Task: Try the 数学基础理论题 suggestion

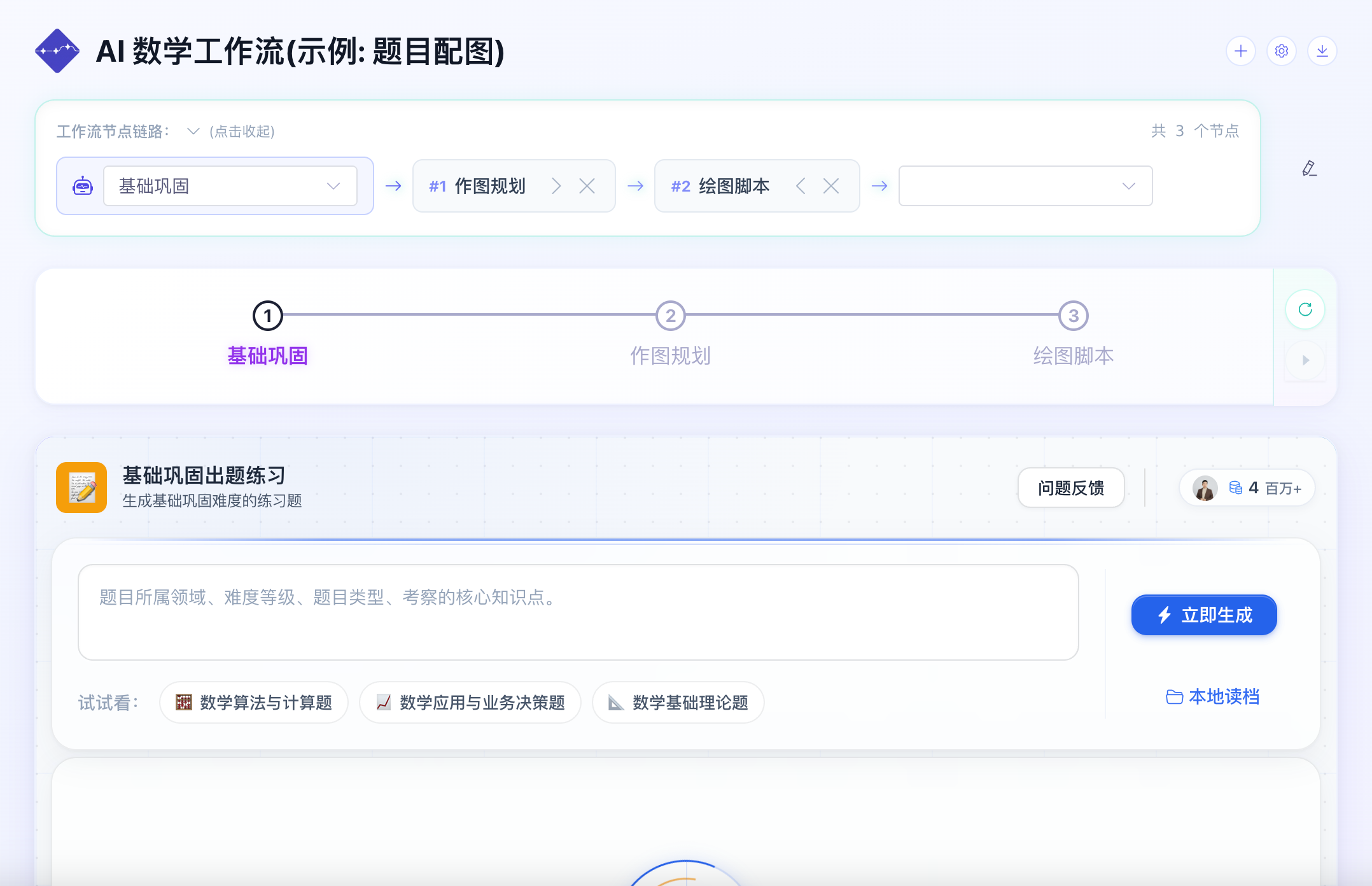Action: [x=678, y=703]
